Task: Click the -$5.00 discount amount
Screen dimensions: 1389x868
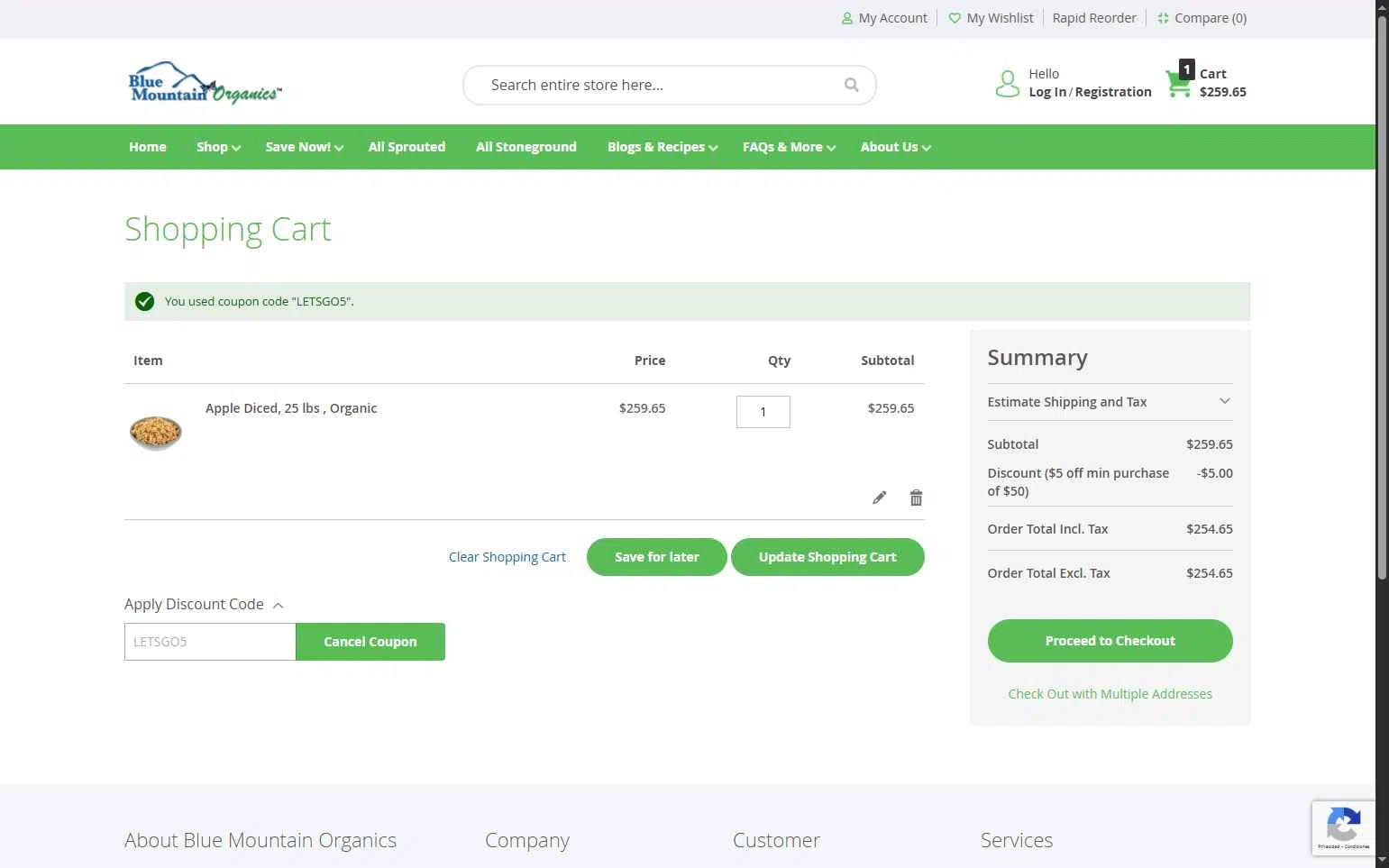Action: (1215, 473)
